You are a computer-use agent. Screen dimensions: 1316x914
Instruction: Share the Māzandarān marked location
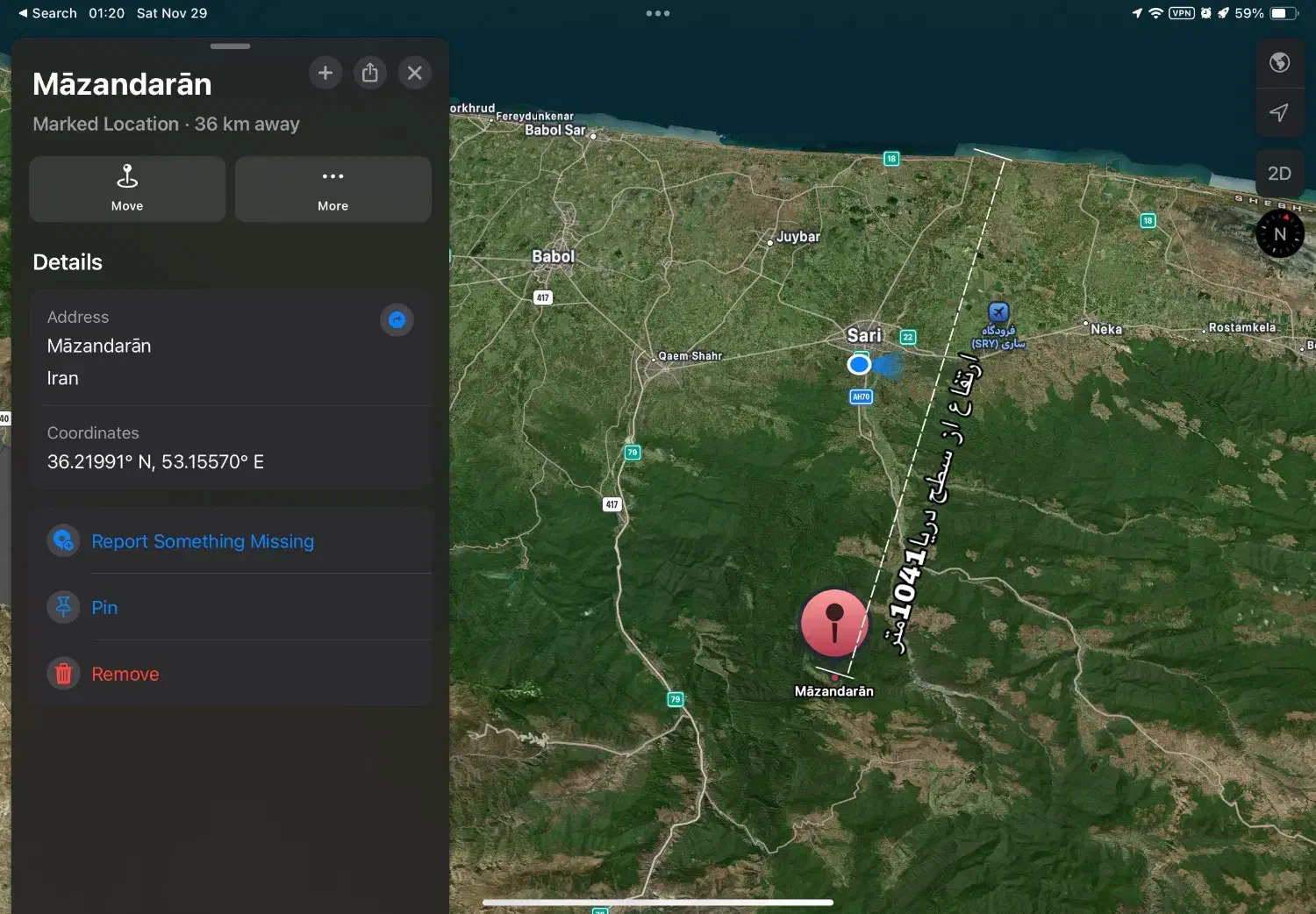point(370,73)
